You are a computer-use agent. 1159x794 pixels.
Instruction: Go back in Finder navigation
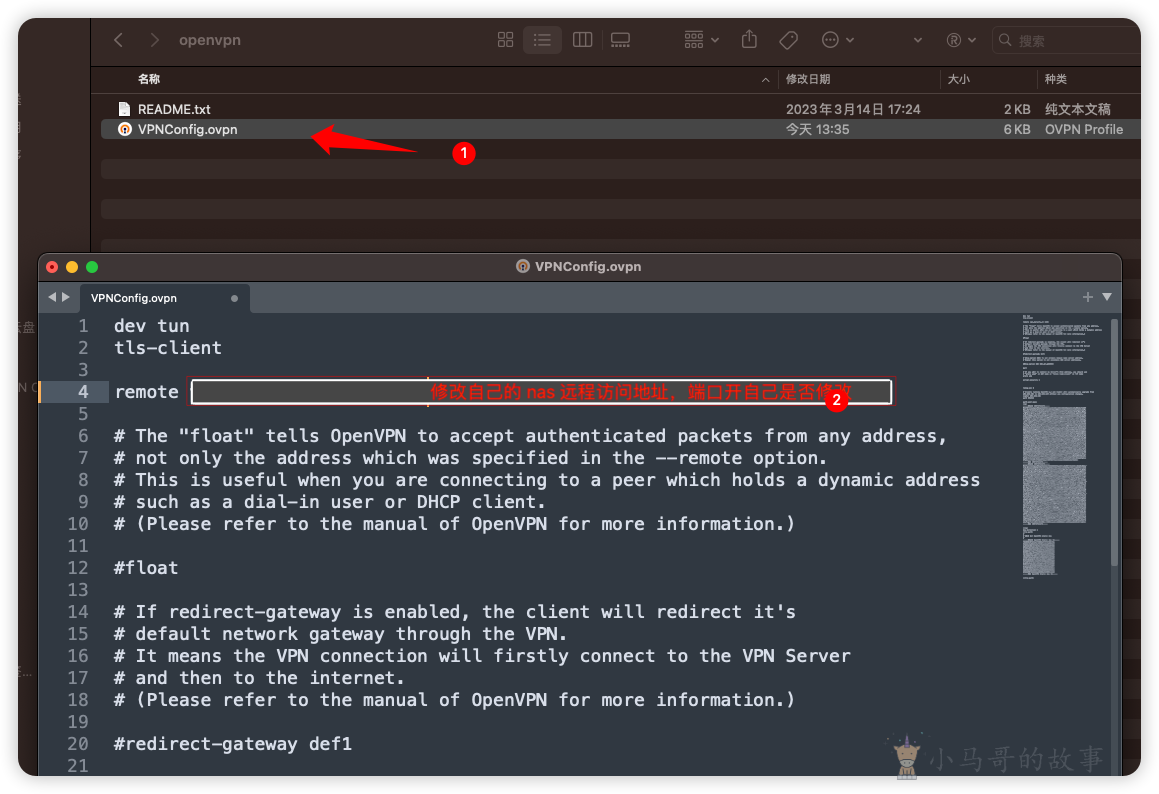pyautogui.click(x=118, y=40)
